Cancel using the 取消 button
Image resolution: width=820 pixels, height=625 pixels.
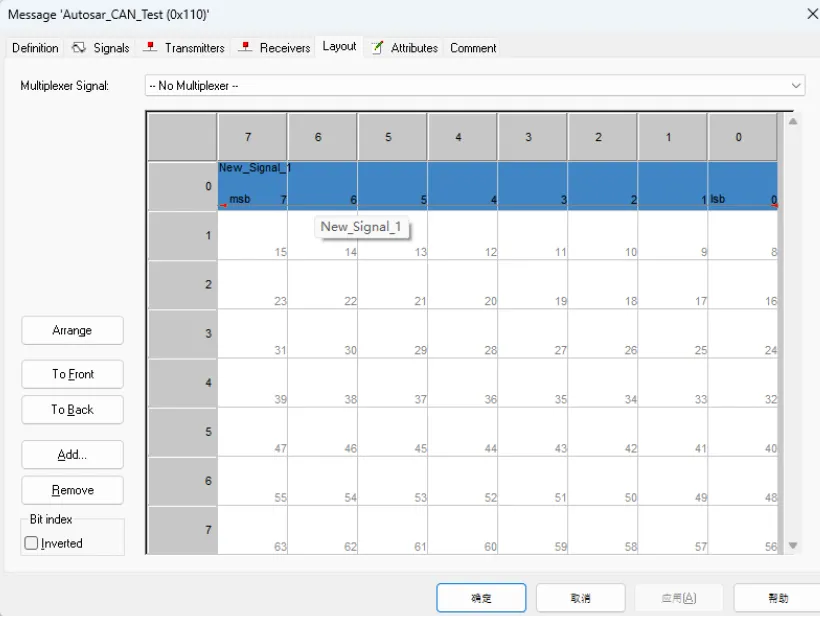click(x=580, y=598)
